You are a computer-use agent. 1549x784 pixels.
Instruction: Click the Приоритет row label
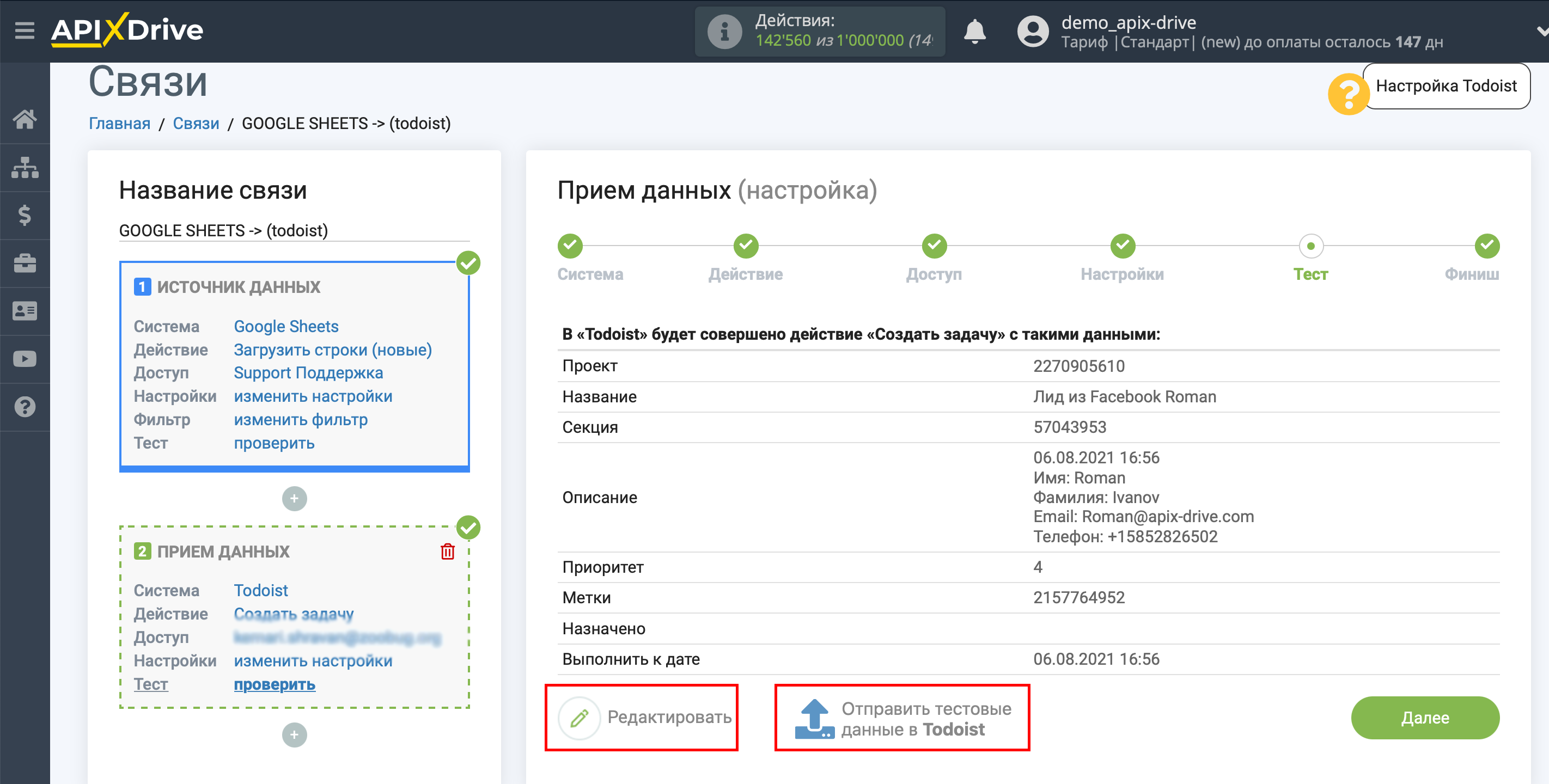[603, 567]
